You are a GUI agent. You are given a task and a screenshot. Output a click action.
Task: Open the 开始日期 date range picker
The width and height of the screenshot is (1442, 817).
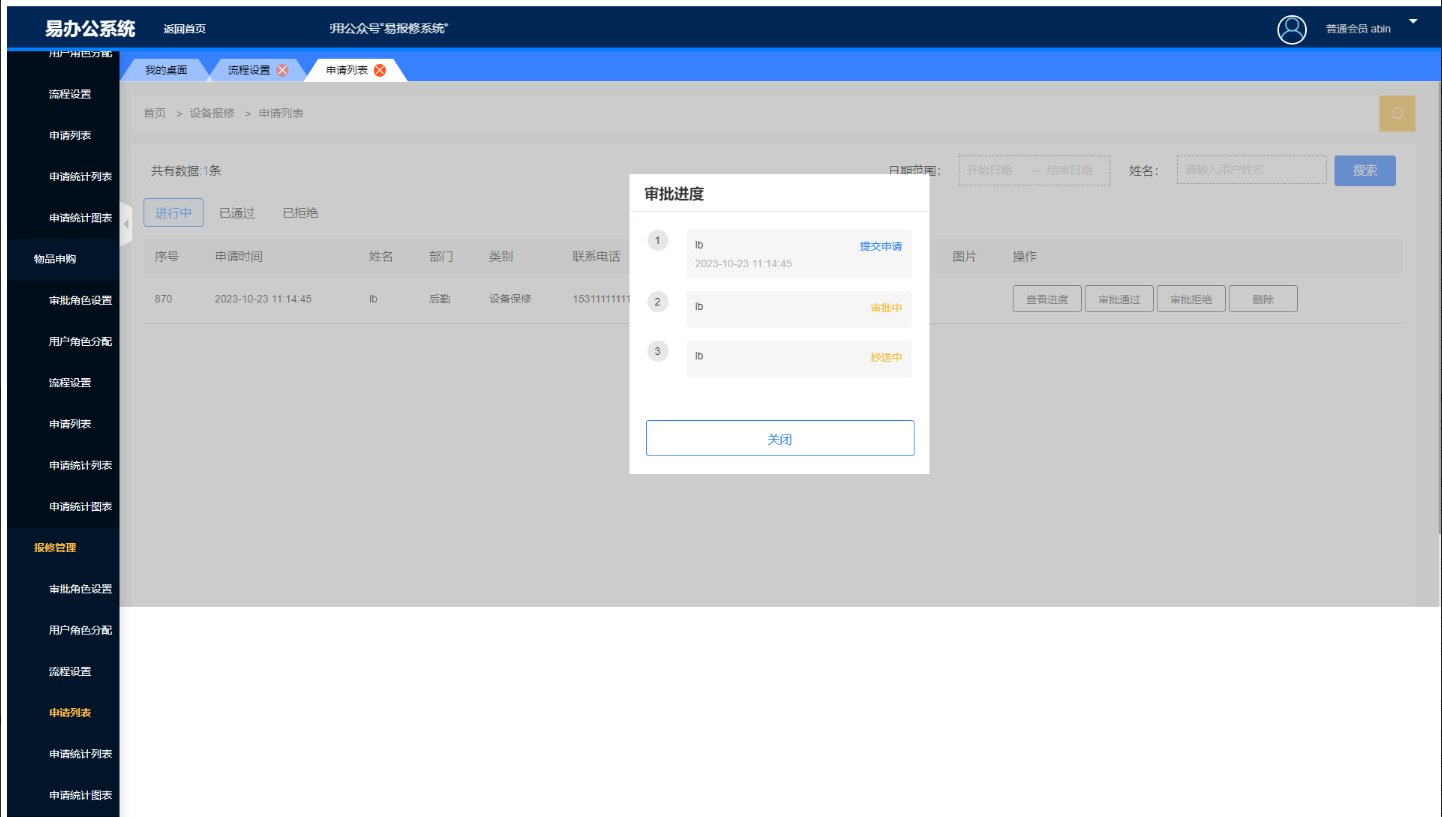point(990,170)
